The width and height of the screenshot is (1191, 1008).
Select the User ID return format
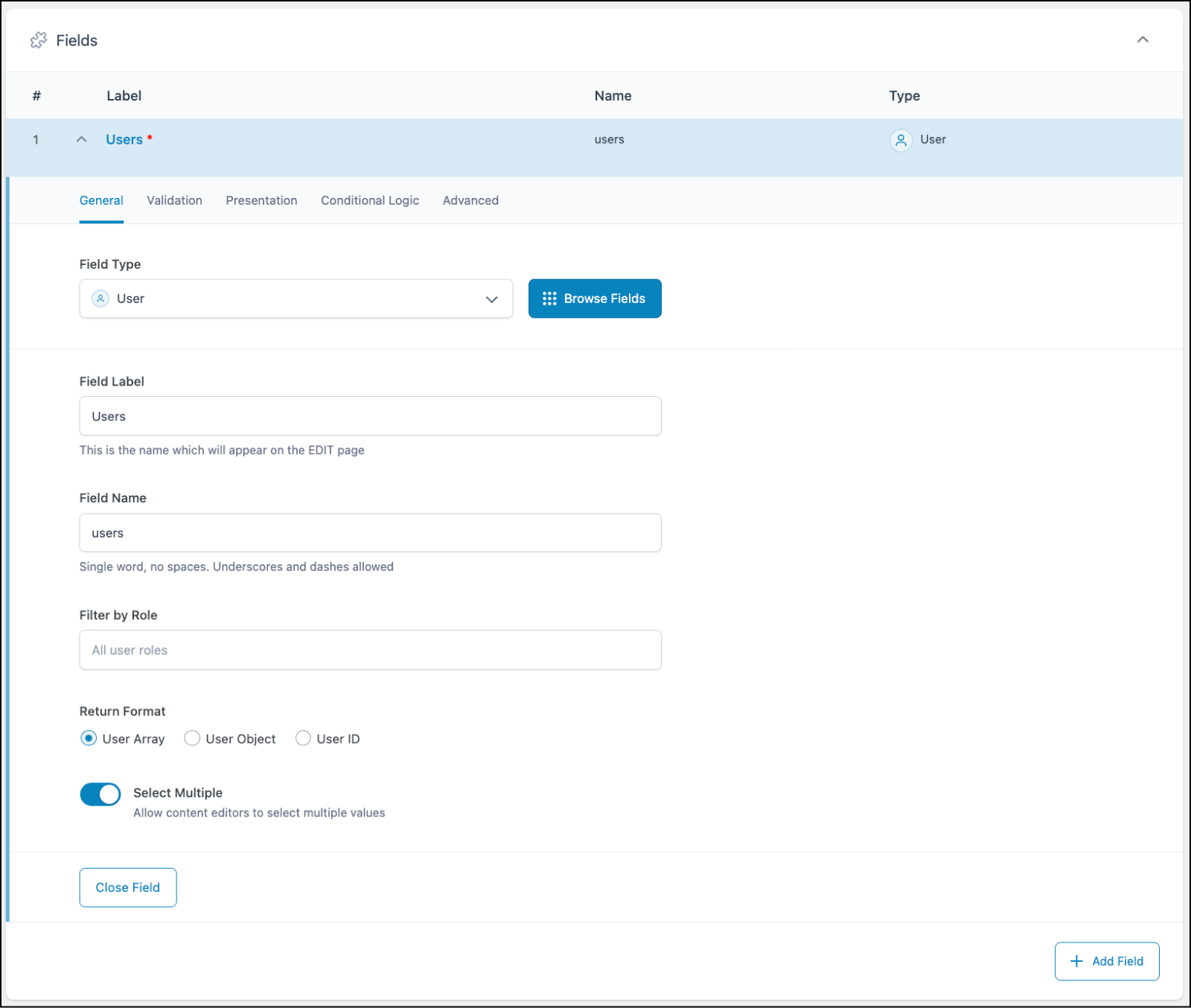(303, 739)
